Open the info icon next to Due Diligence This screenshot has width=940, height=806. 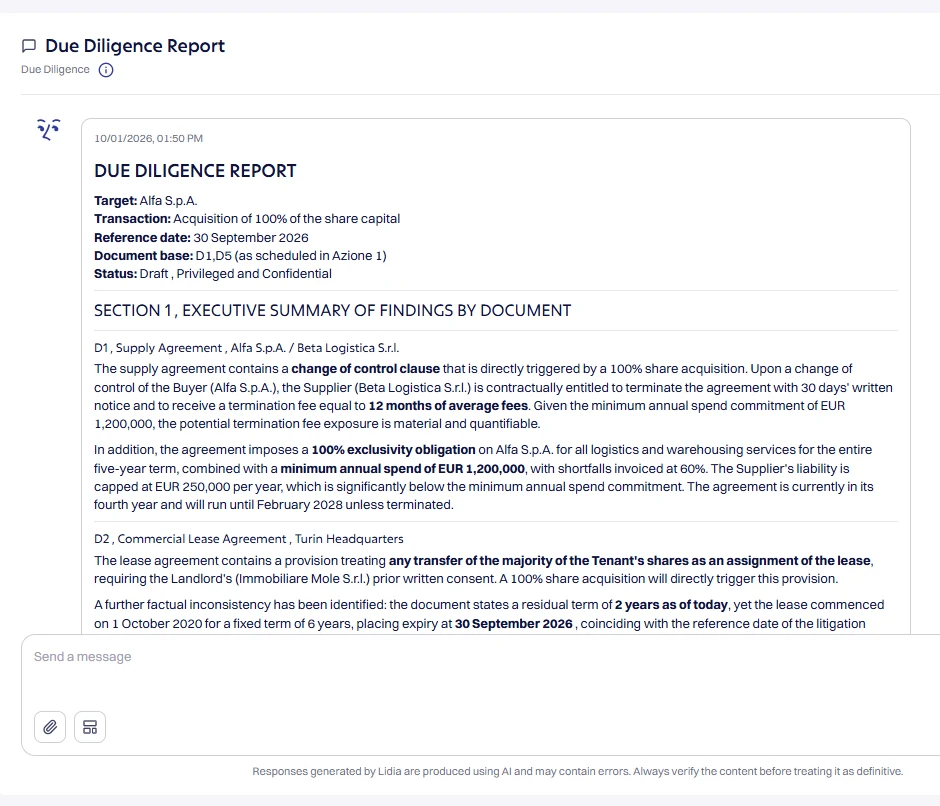106,70
